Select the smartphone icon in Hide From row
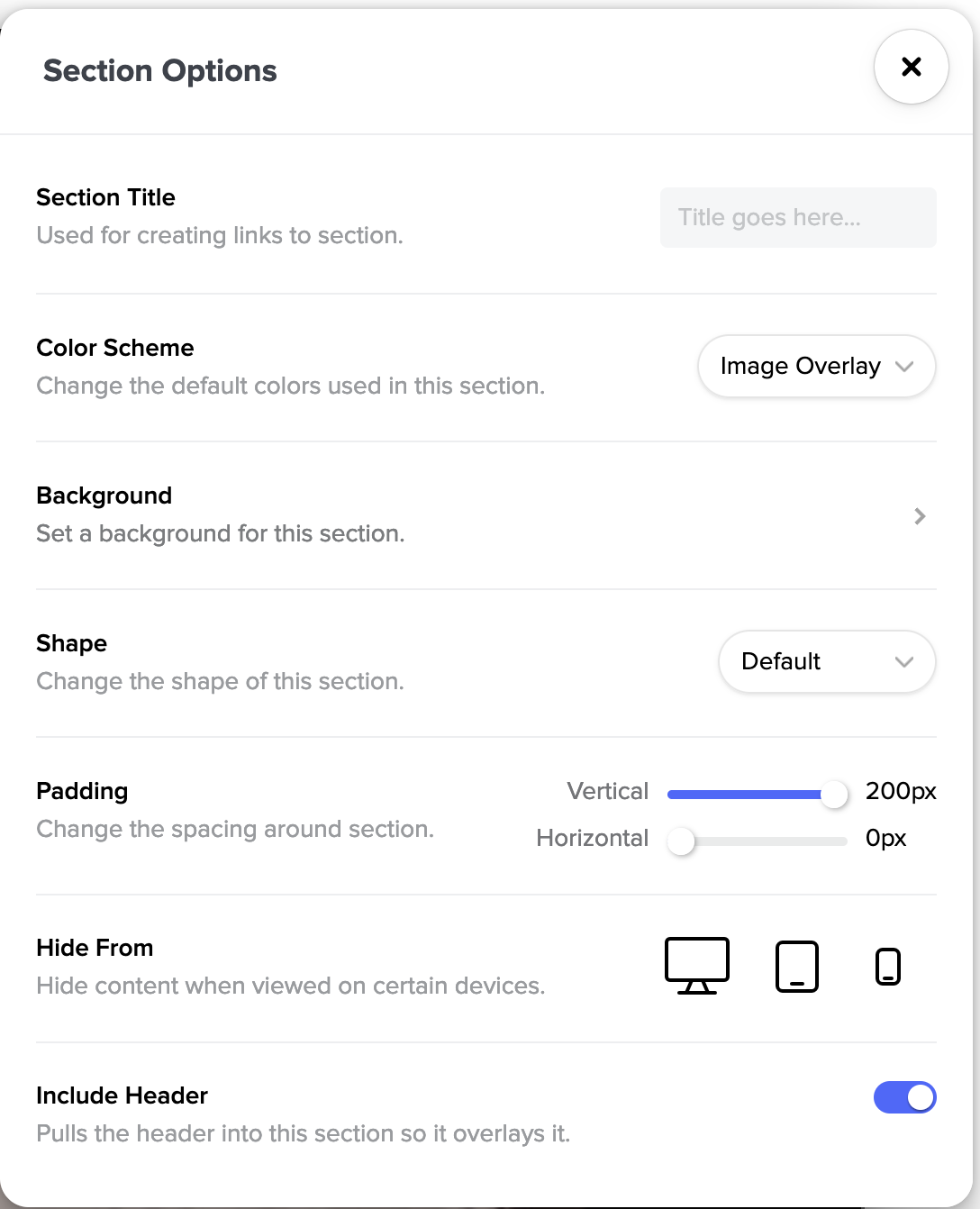Screen dimensions: 980x1209 [887, 965]
